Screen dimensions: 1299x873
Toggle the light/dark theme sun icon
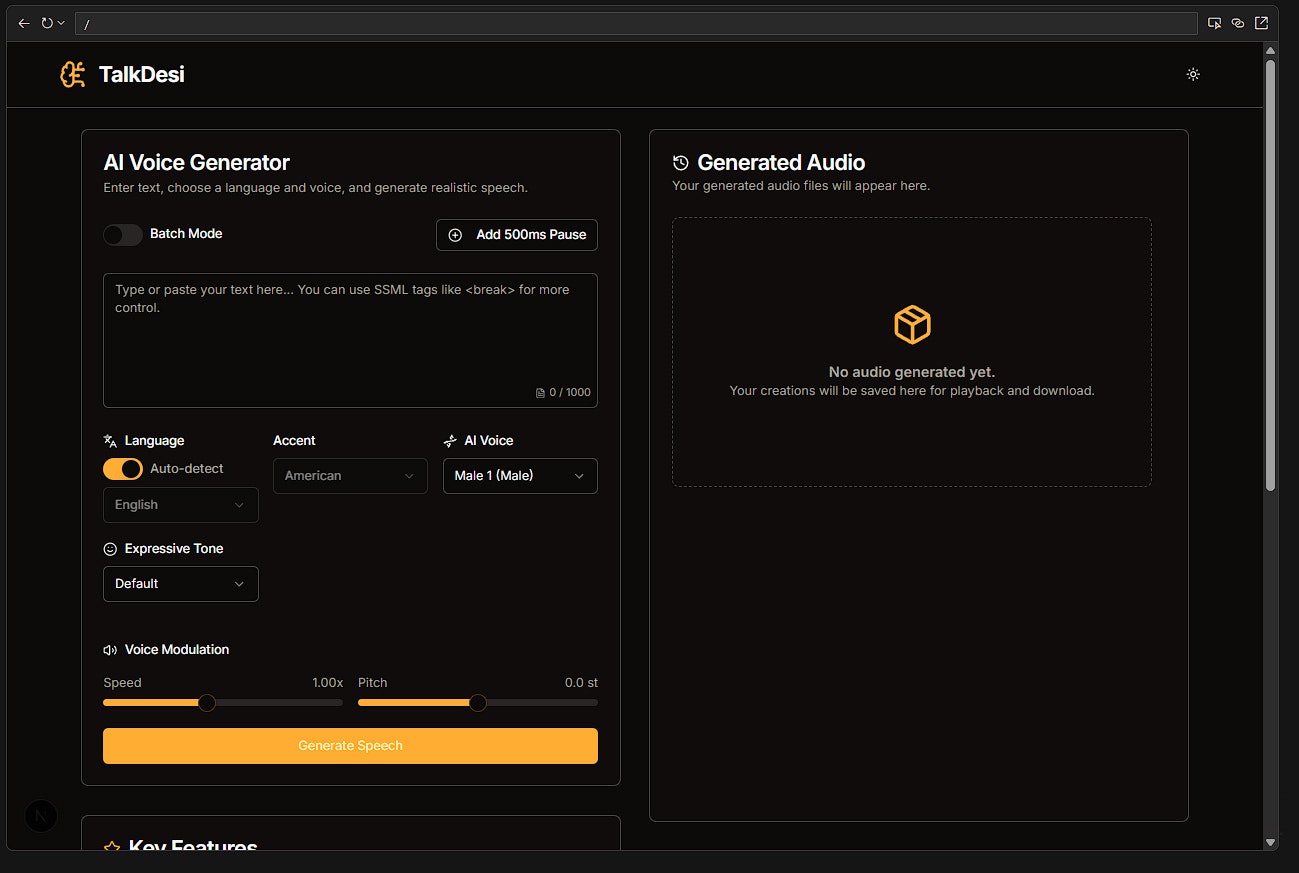click(x=1193, y=74)
